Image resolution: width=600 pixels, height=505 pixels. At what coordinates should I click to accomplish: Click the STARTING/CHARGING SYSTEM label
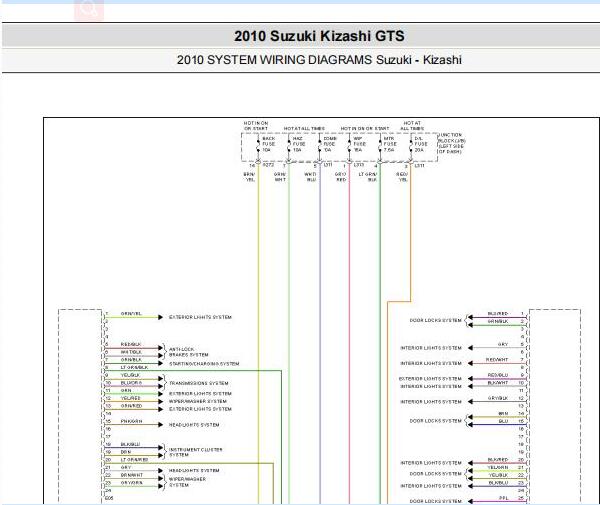coord(204,363)
